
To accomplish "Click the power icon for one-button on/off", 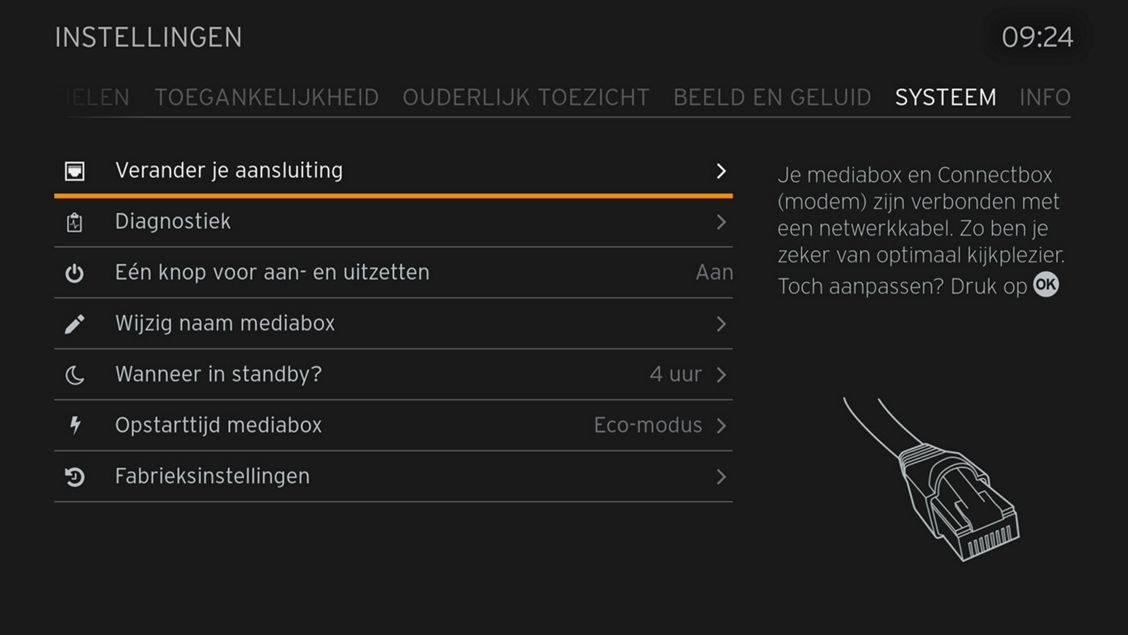I will click(75, 273).
